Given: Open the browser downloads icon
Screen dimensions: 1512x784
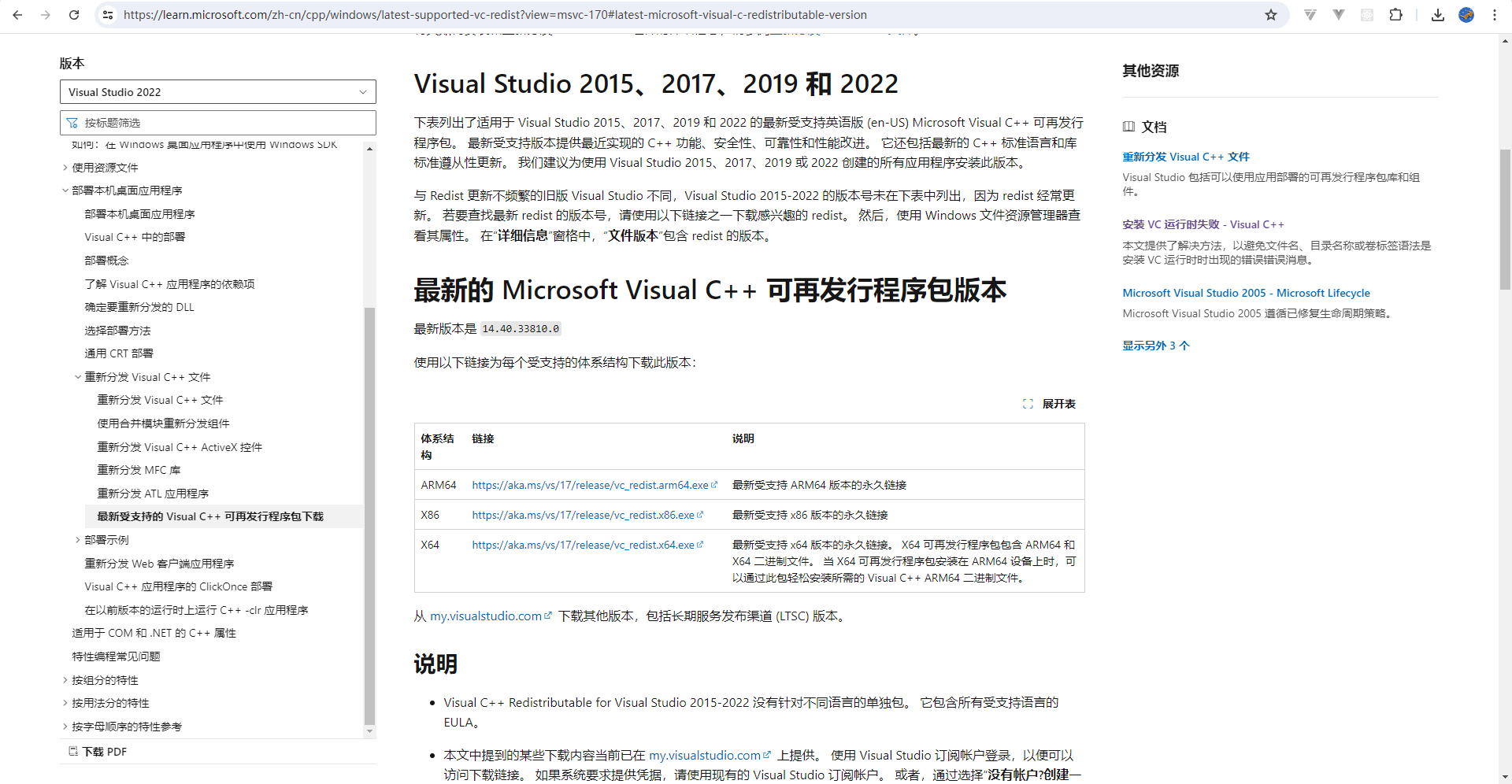Looking at the screenshot, I should (1438, 15).
